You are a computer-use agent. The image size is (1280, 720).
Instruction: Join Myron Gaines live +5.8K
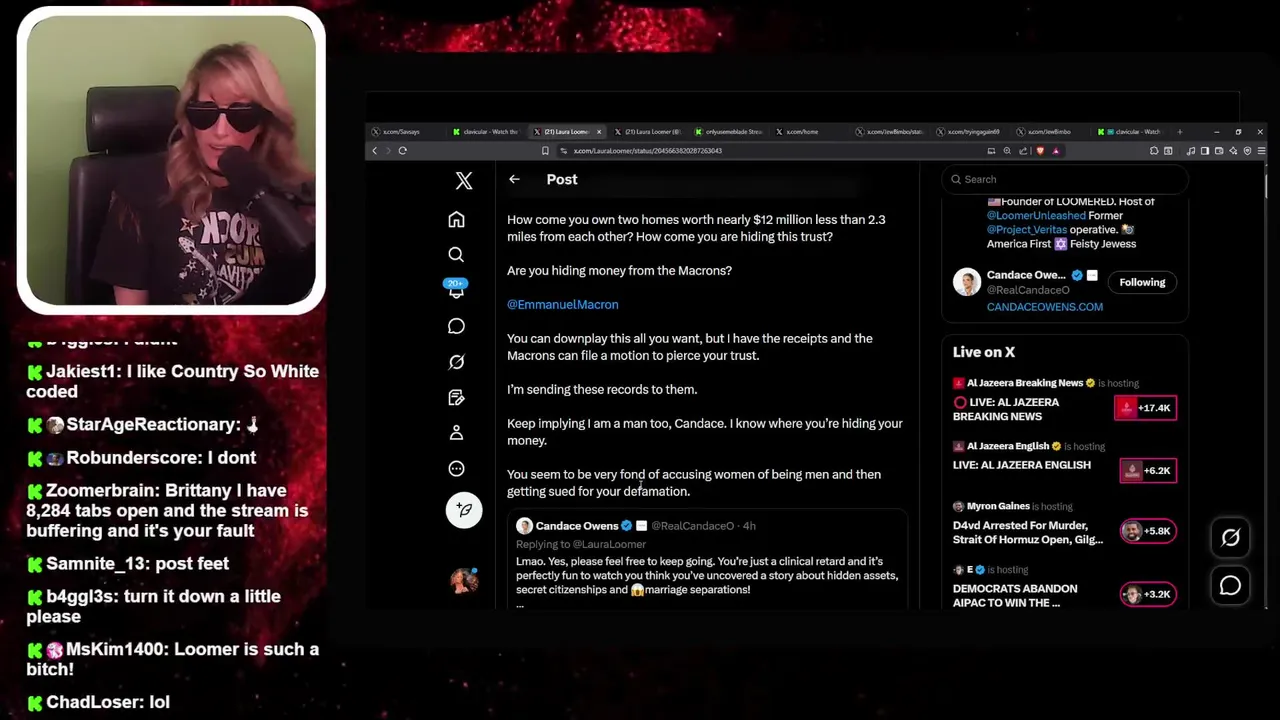tap(1148, 531)
